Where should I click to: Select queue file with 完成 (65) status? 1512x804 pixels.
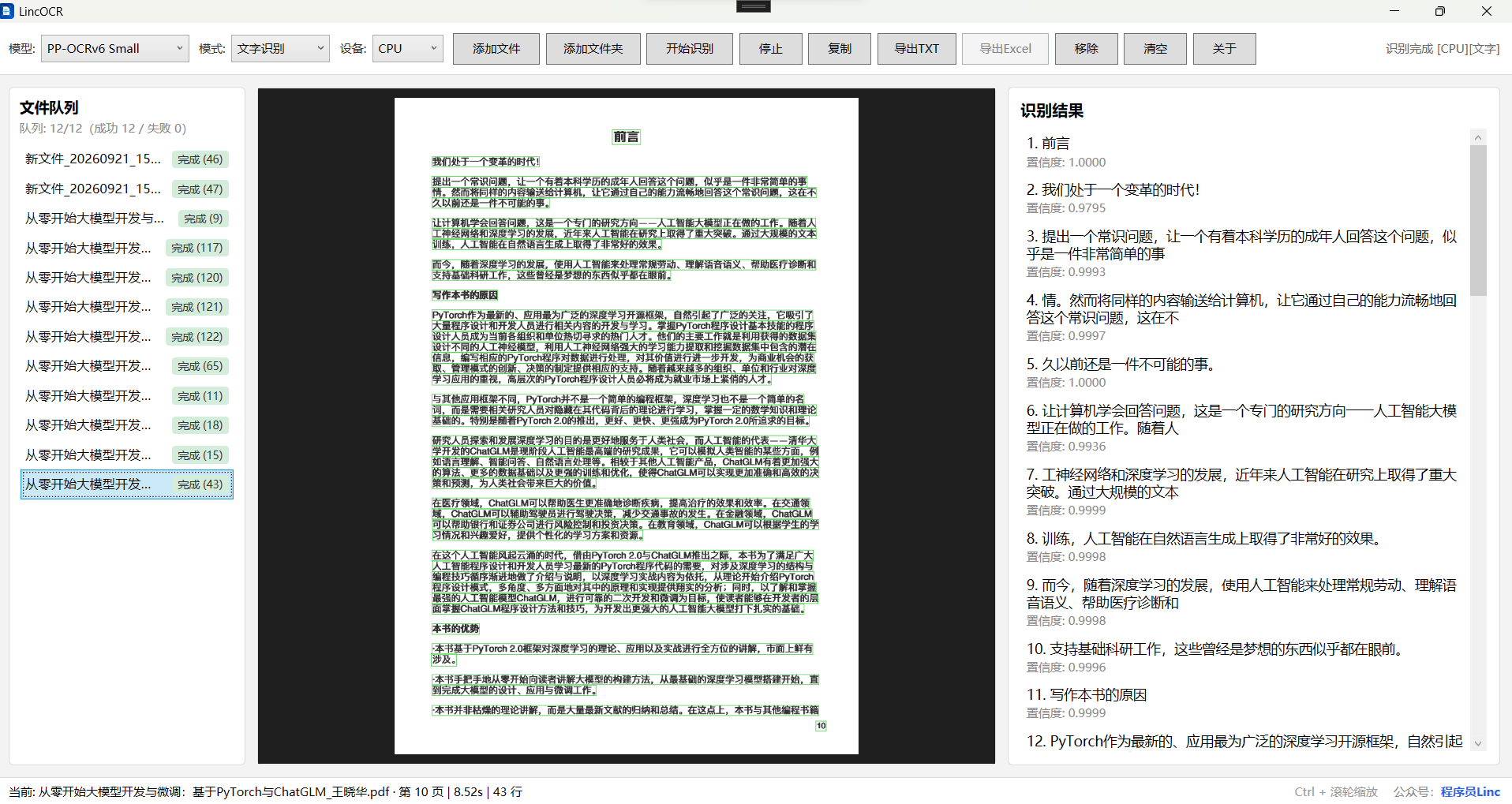(126, 366)
